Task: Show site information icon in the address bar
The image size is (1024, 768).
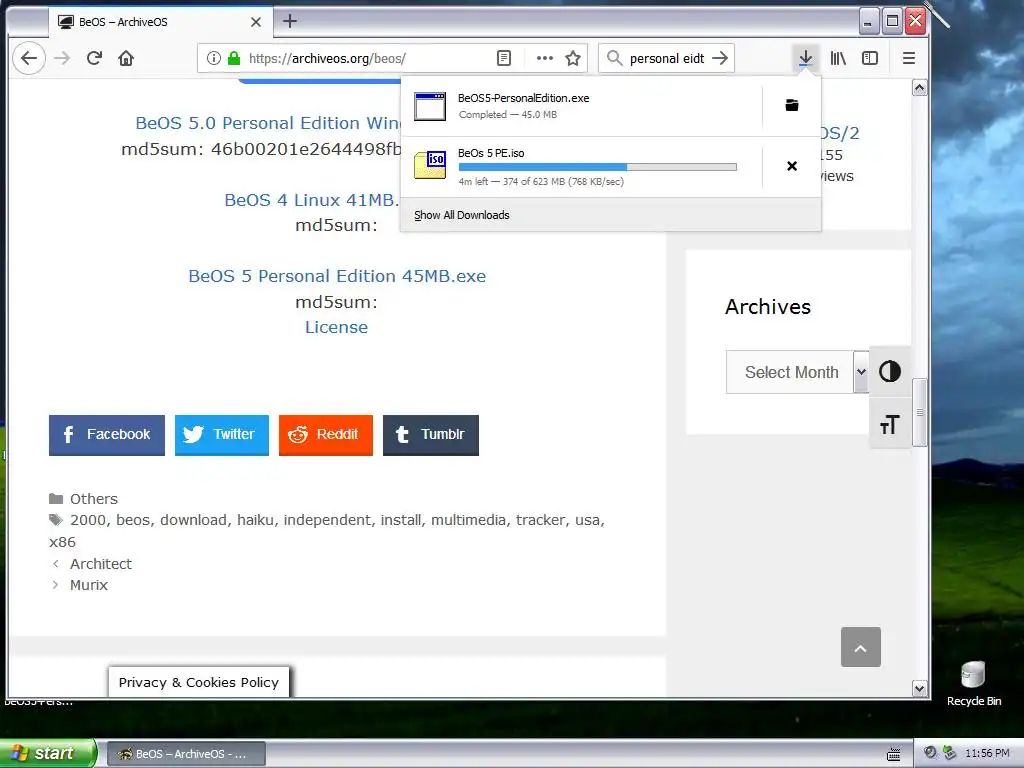Action: [x=214, y=58]
